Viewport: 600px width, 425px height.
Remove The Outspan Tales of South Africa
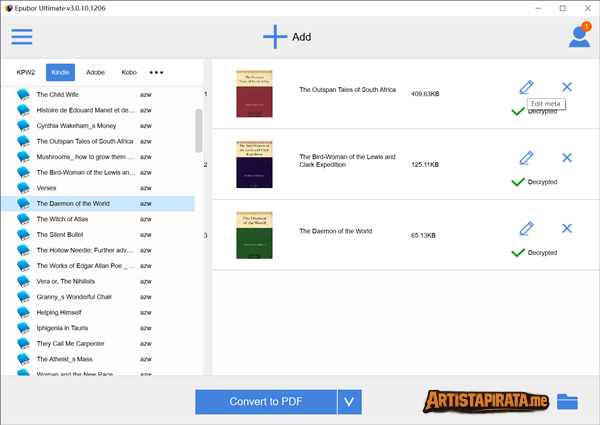567,87
